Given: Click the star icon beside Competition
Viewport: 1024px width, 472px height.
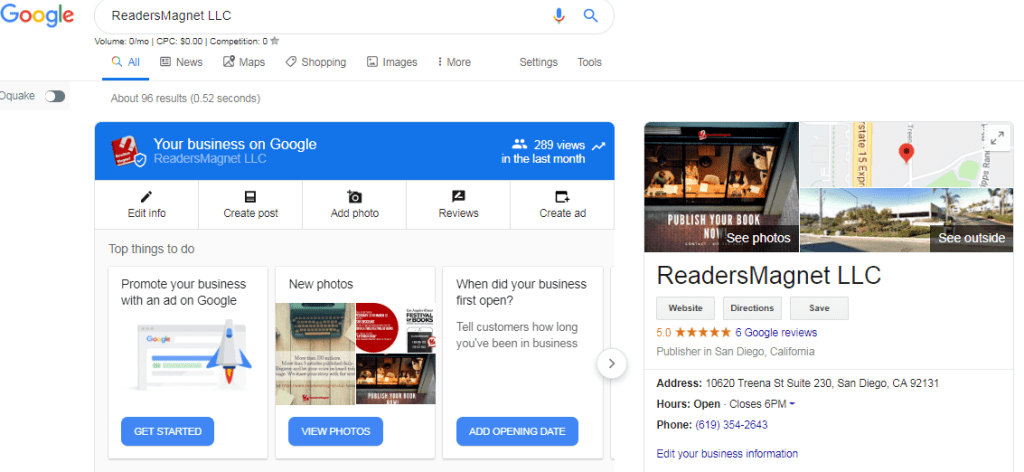Looking at the screenshot, I should point(275,40).
